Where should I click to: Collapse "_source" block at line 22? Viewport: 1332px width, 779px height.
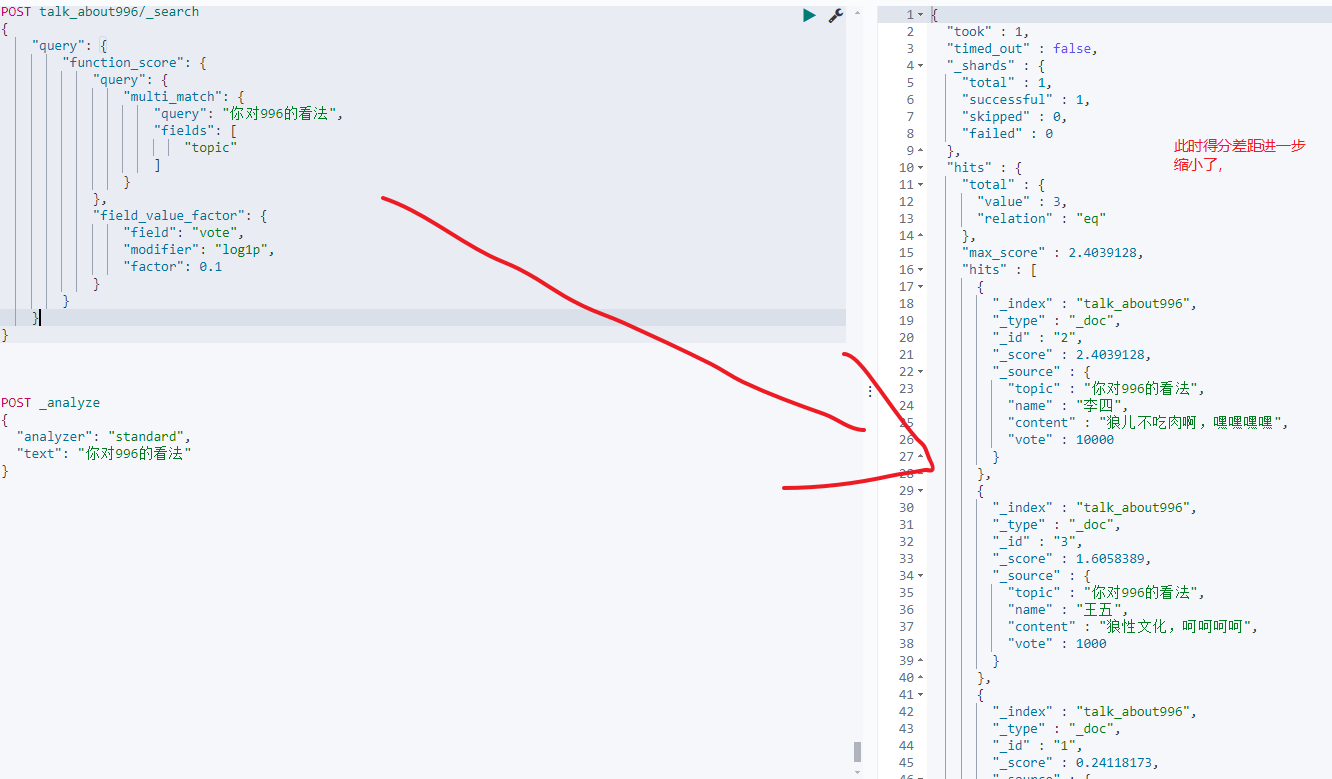pos(921,372)
